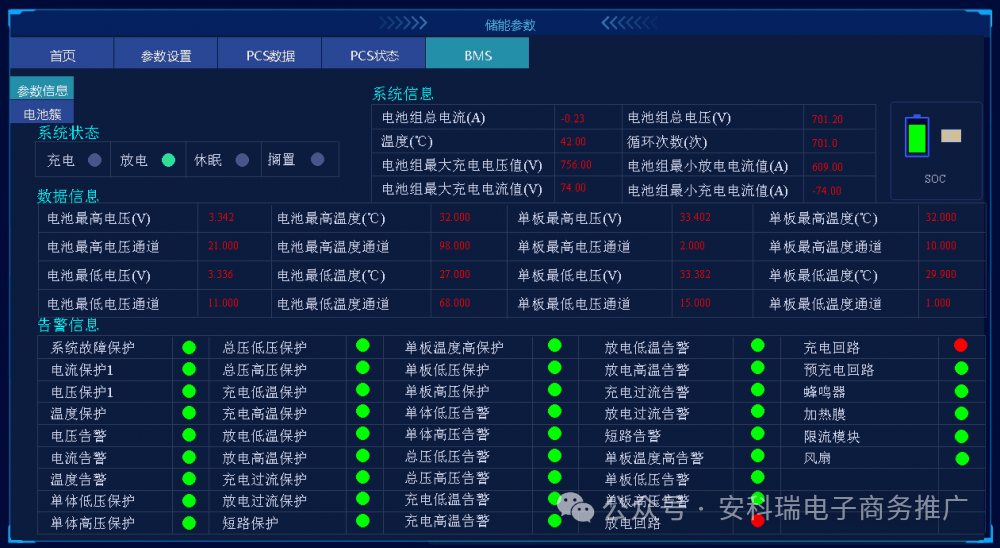Screen dimensions: 1000x548
Task: Click the 风扇 status indicator
Action: [x=962, y=459]
